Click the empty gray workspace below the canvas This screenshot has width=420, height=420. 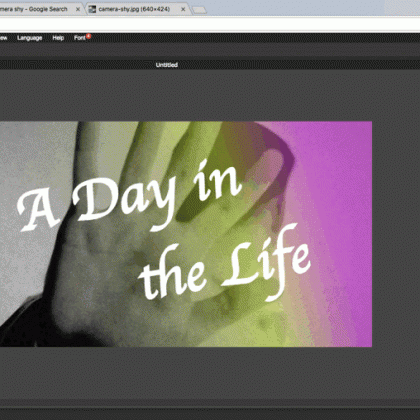coord(210,372)
